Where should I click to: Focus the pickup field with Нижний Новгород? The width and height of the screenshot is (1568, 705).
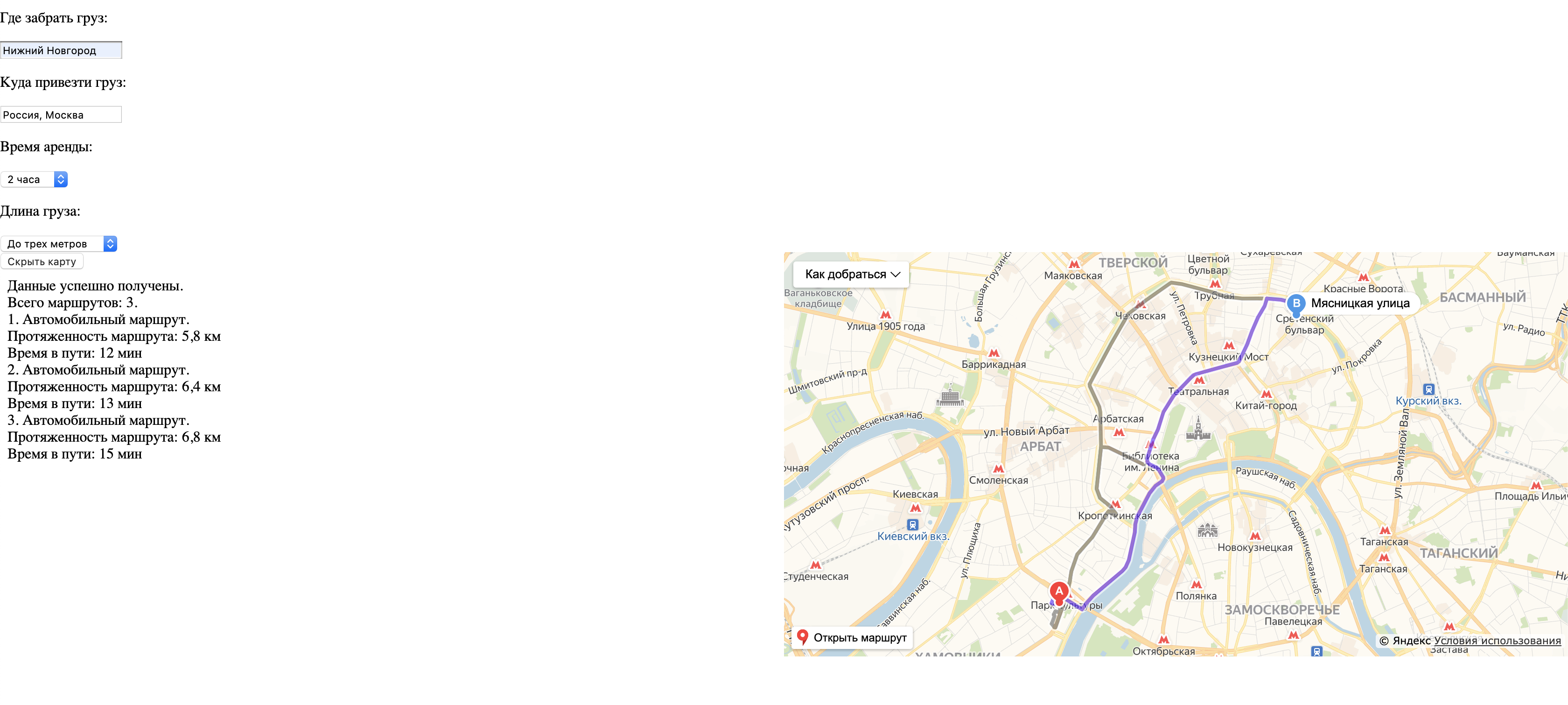[x=61, y=50]
